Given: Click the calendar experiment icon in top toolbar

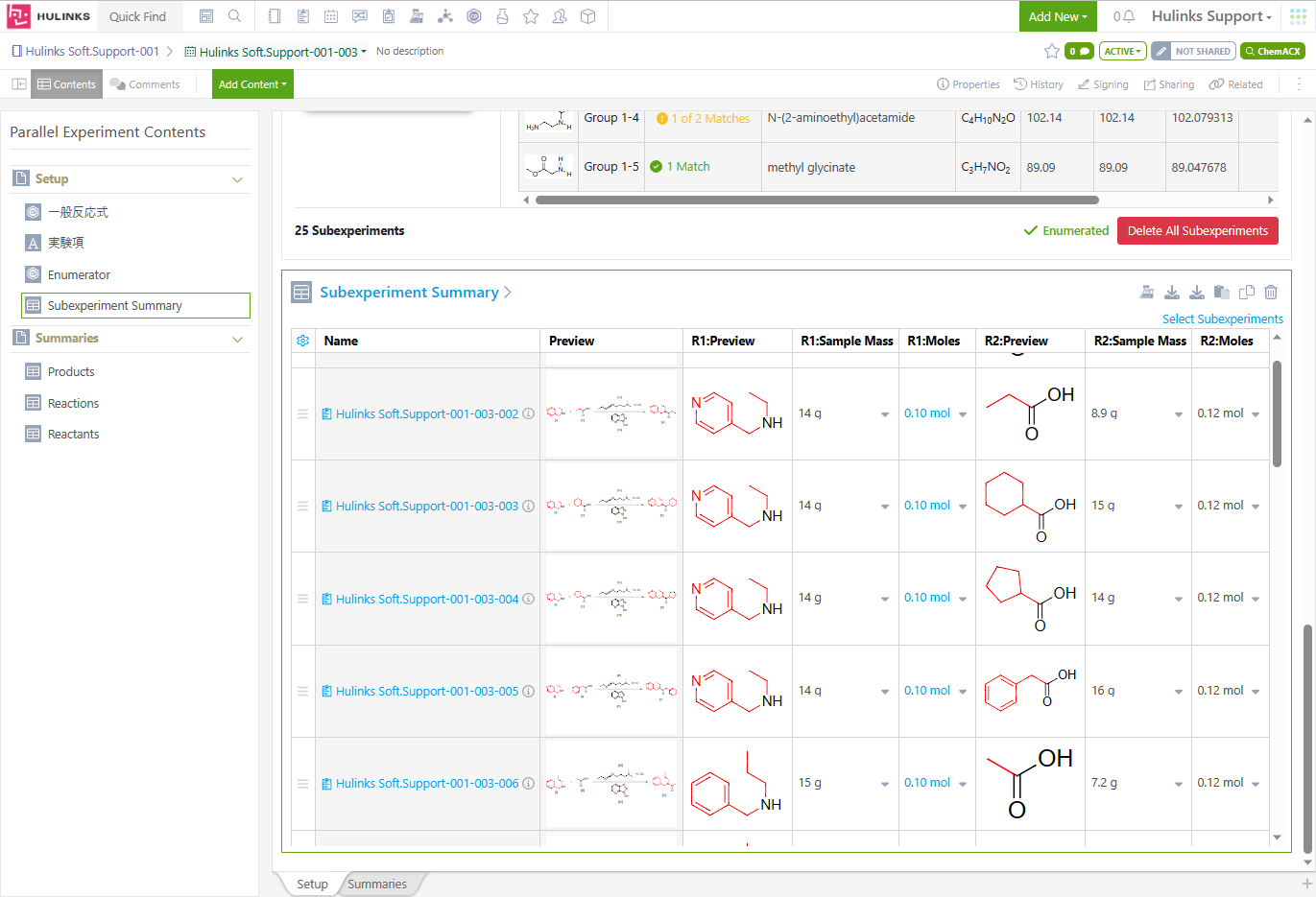Looking at the screenshot, I should pos(331,16).
